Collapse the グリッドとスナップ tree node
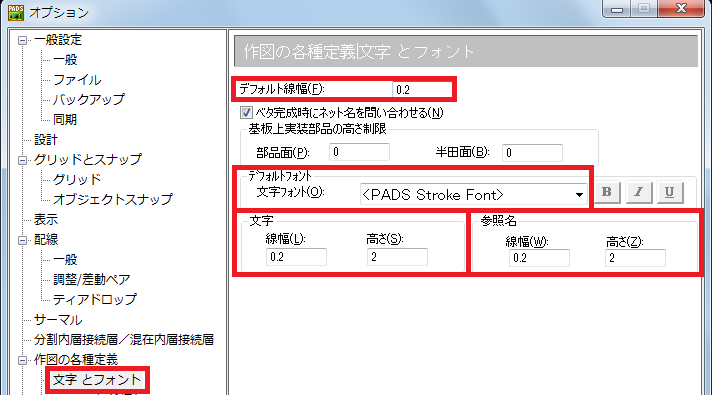 click(22, 160)
